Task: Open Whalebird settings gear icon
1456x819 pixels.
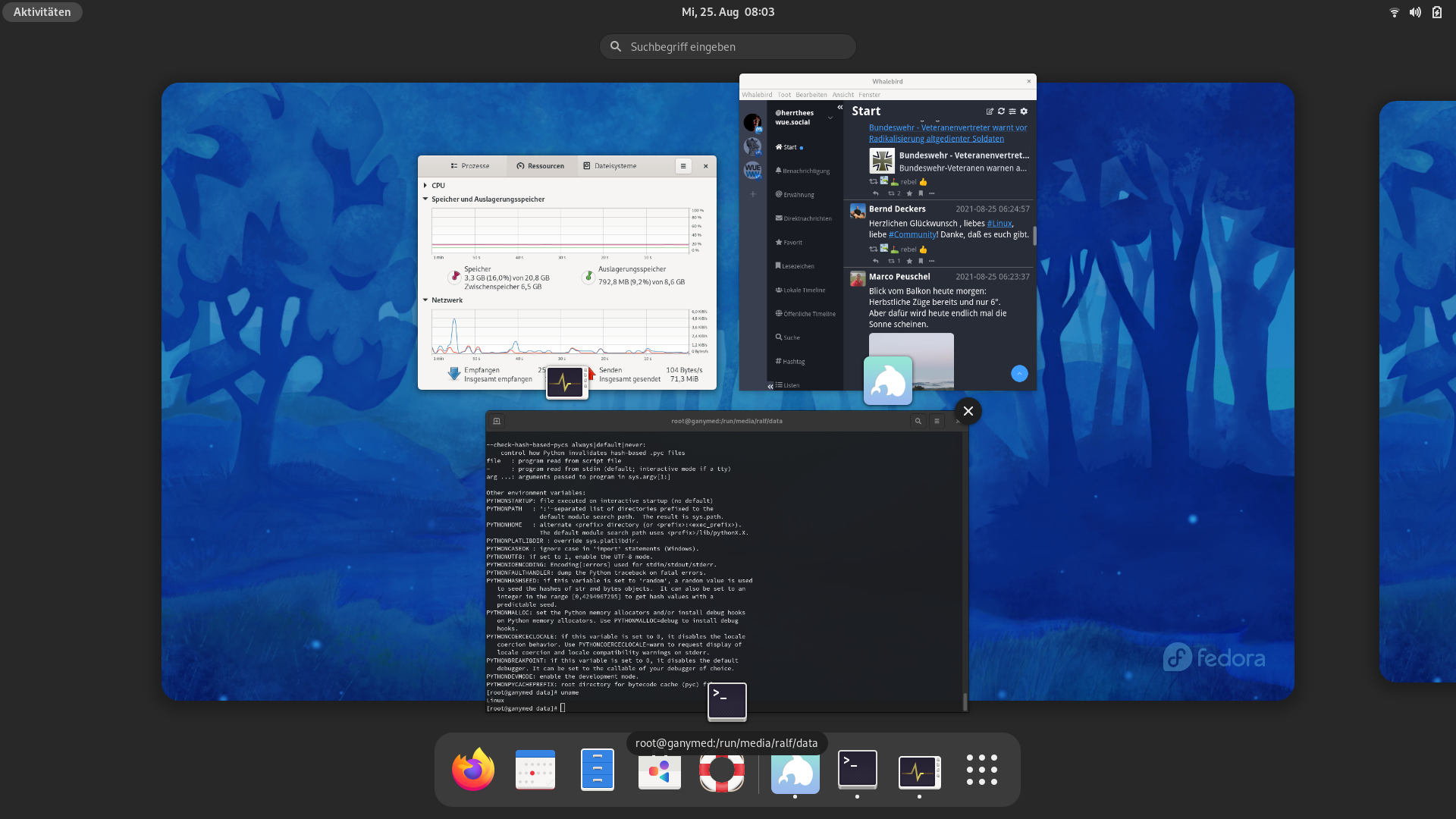Action: coord(1024,111)
